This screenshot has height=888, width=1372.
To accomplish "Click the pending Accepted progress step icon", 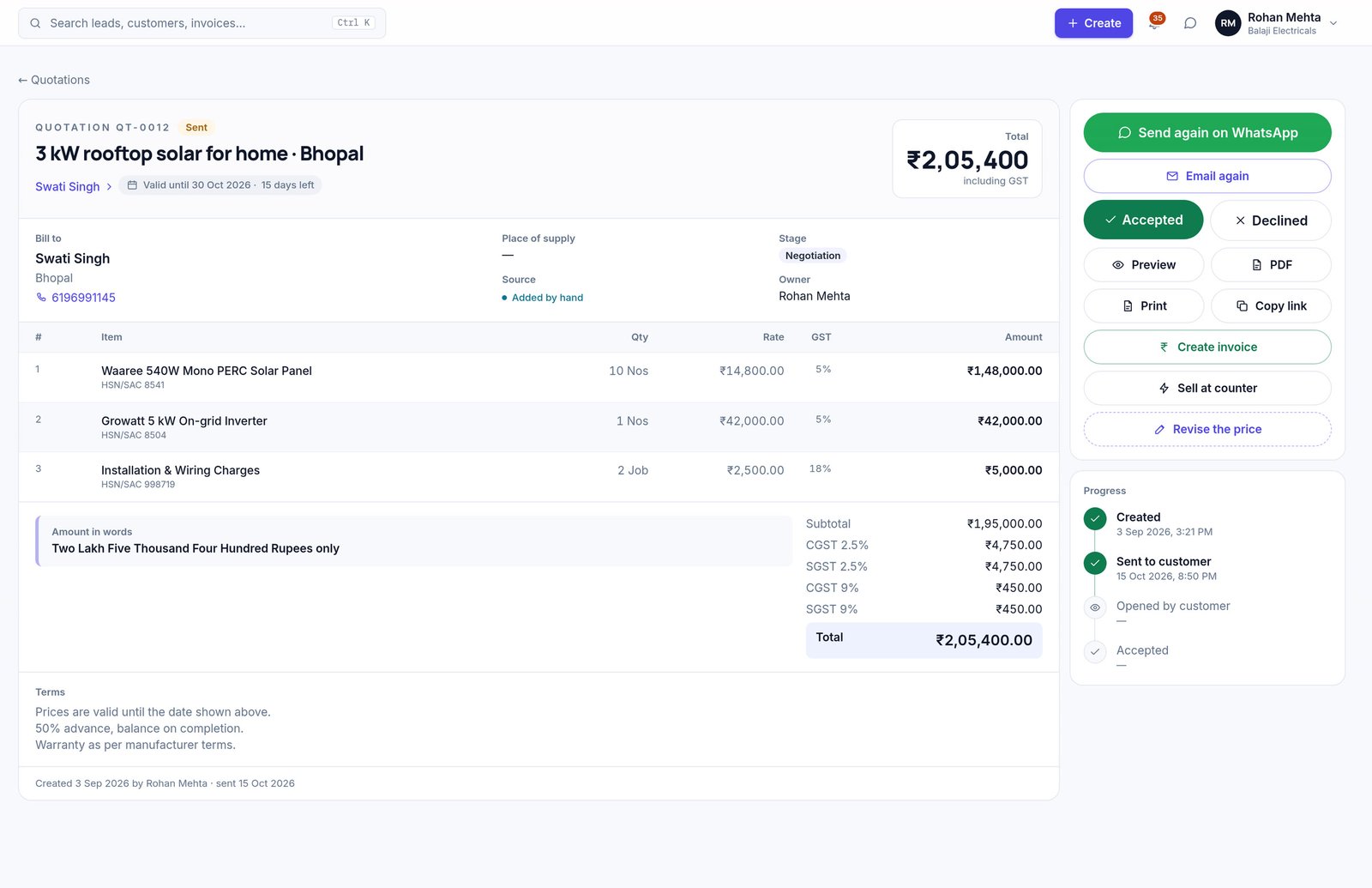I will (1095, 652).
